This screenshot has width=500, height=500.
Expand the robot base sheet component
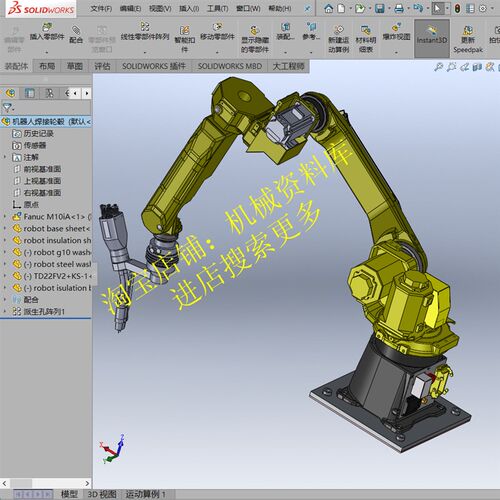pyautogui.click(x=5, y=228)
